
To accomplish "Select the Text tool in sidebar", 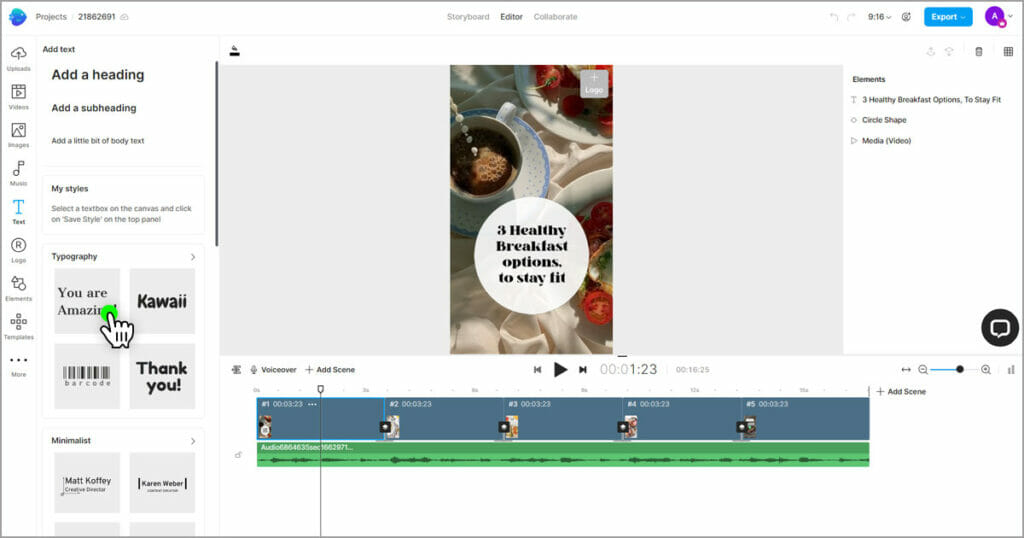I will click(x=18, y=212).
